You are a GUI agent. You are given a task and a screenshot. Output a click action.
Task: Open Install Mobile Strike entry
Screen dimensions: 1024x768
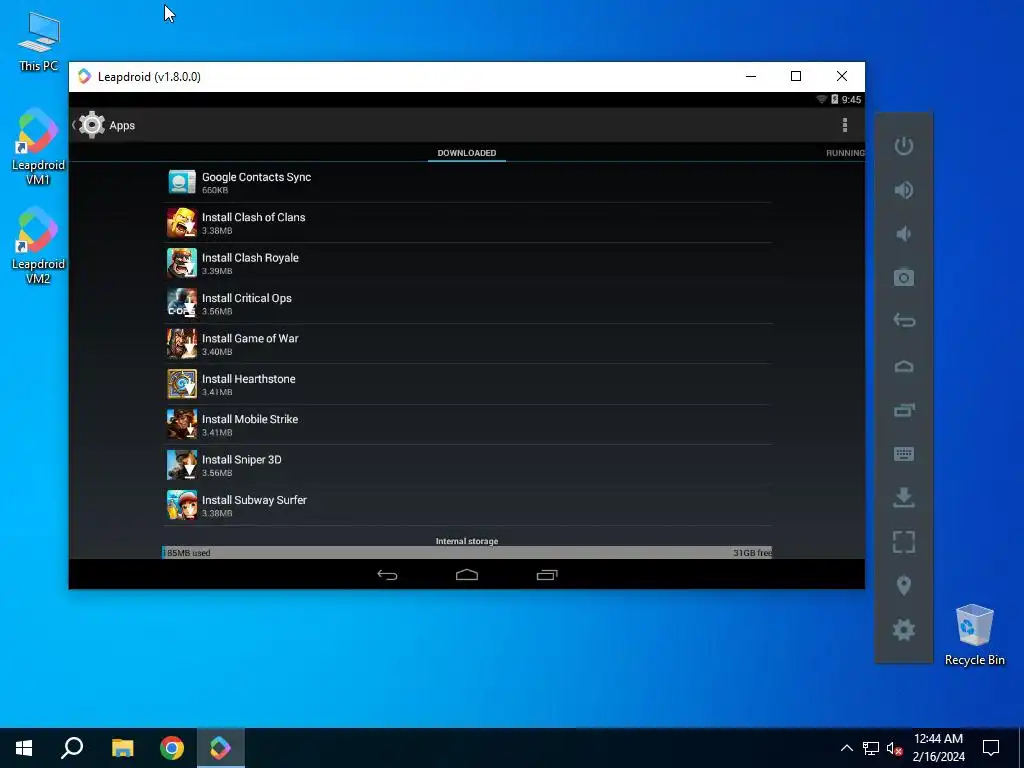coord(467,425)
